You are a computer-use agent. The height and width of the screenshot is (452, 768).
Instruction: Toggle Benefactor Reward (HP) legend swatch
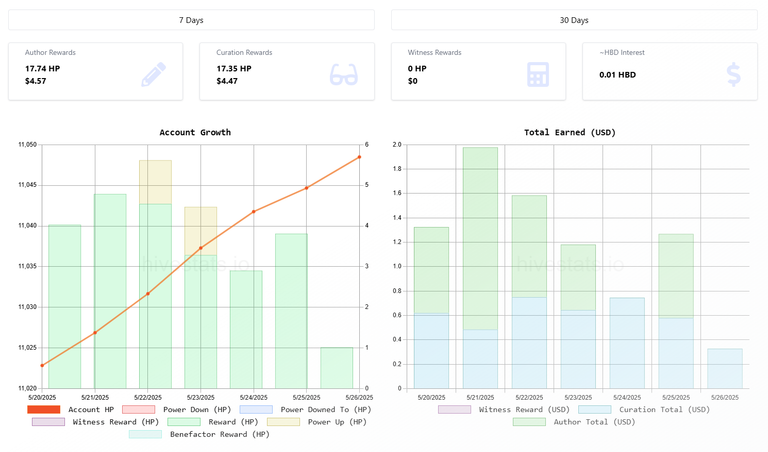145,434
